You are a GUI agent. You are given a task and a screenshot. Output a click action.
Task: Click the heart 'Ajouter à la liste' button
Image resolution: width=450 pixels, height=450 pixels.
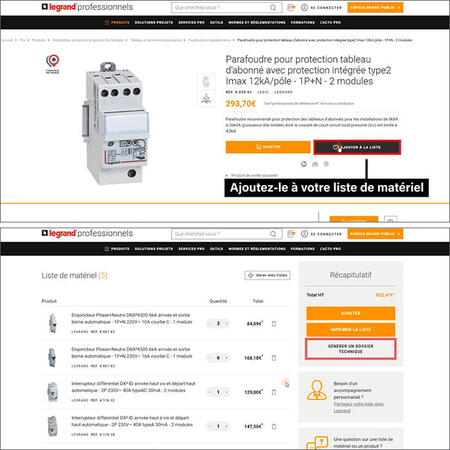click(357, 147)
